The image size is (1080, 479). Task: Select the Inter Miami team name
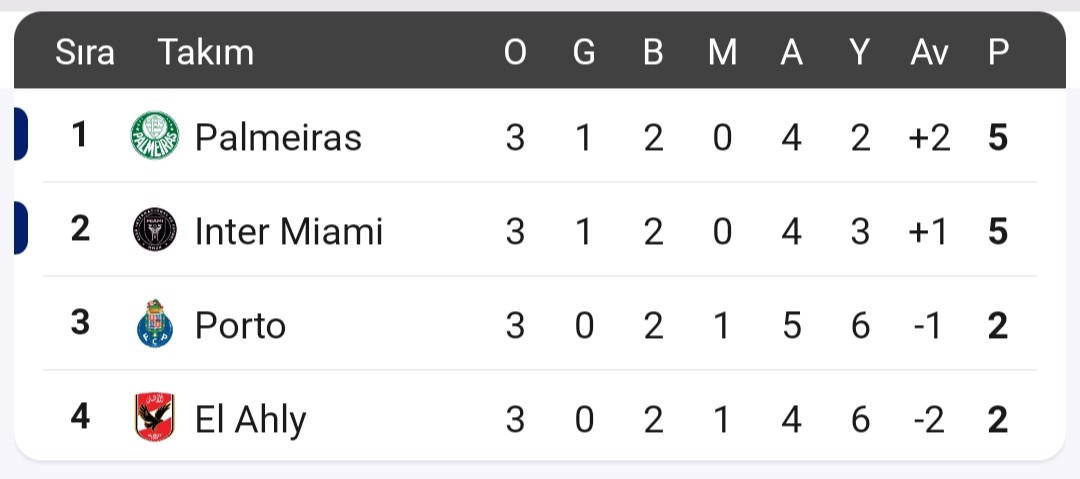coord(289,231)
